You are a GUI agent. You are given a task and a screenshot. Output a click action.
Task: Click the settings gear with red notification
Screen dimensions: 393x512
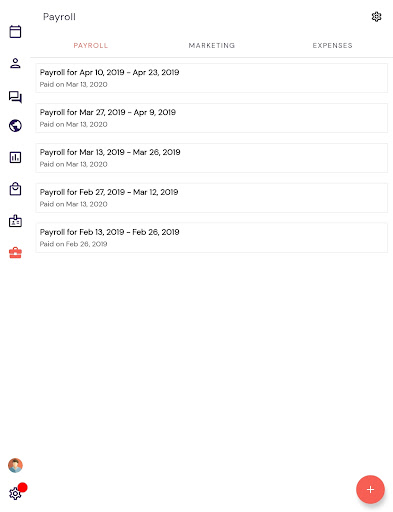pyautogui.click(x=15, y=493)
